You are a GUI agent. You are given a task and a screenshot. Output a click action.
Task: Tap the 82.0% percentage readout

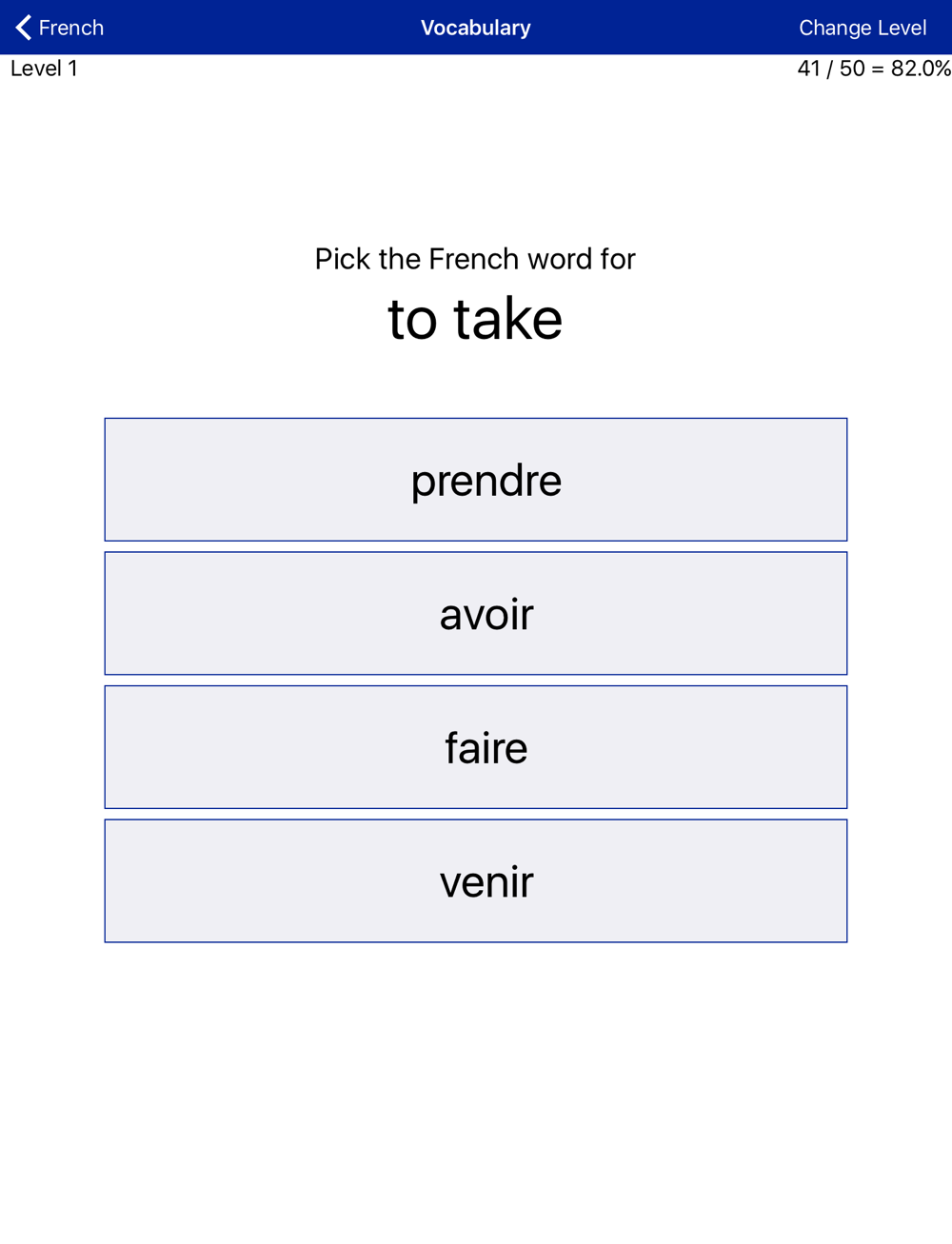[921, 69]
